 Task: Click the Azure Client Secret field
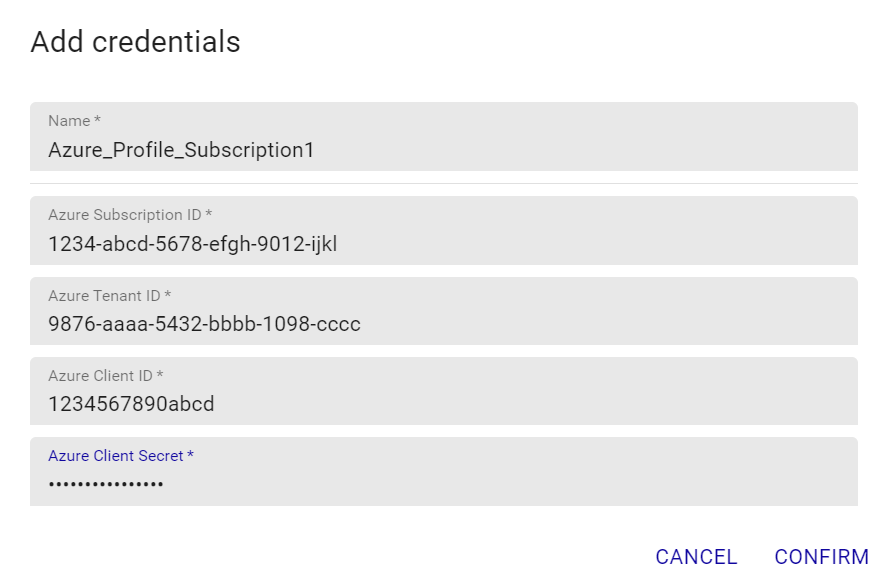[443, 471]
